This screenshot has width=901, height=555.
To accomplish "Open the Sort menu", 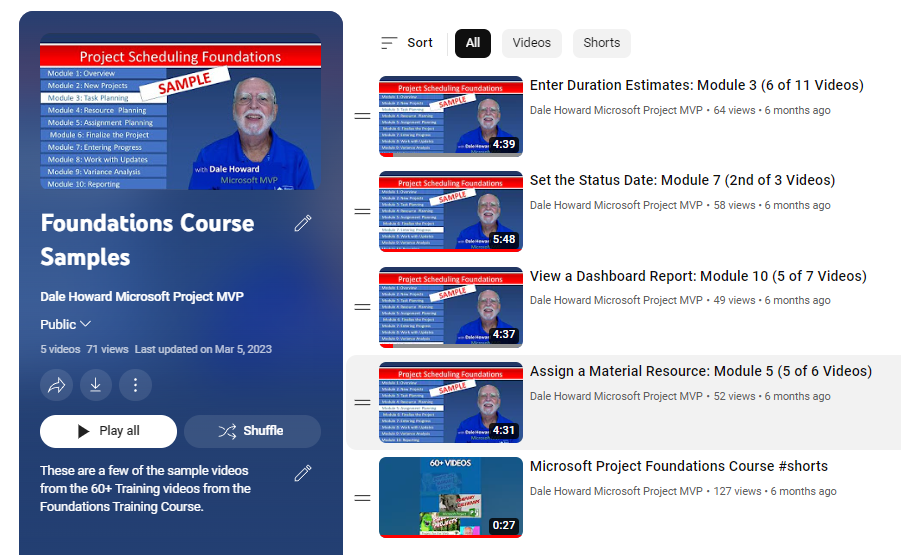I will (407, 43).
